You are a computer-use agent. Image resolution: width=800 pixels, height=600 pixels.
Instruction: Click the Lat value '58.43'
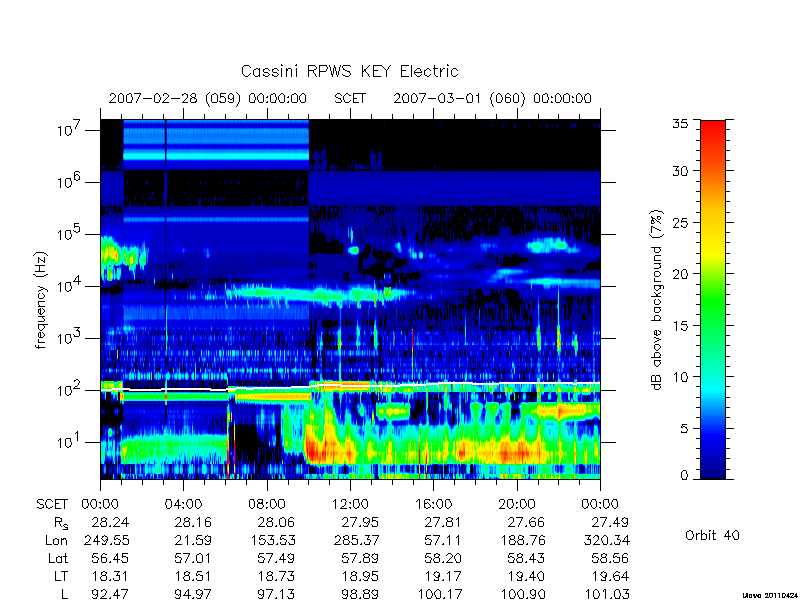tap(526, 558)
